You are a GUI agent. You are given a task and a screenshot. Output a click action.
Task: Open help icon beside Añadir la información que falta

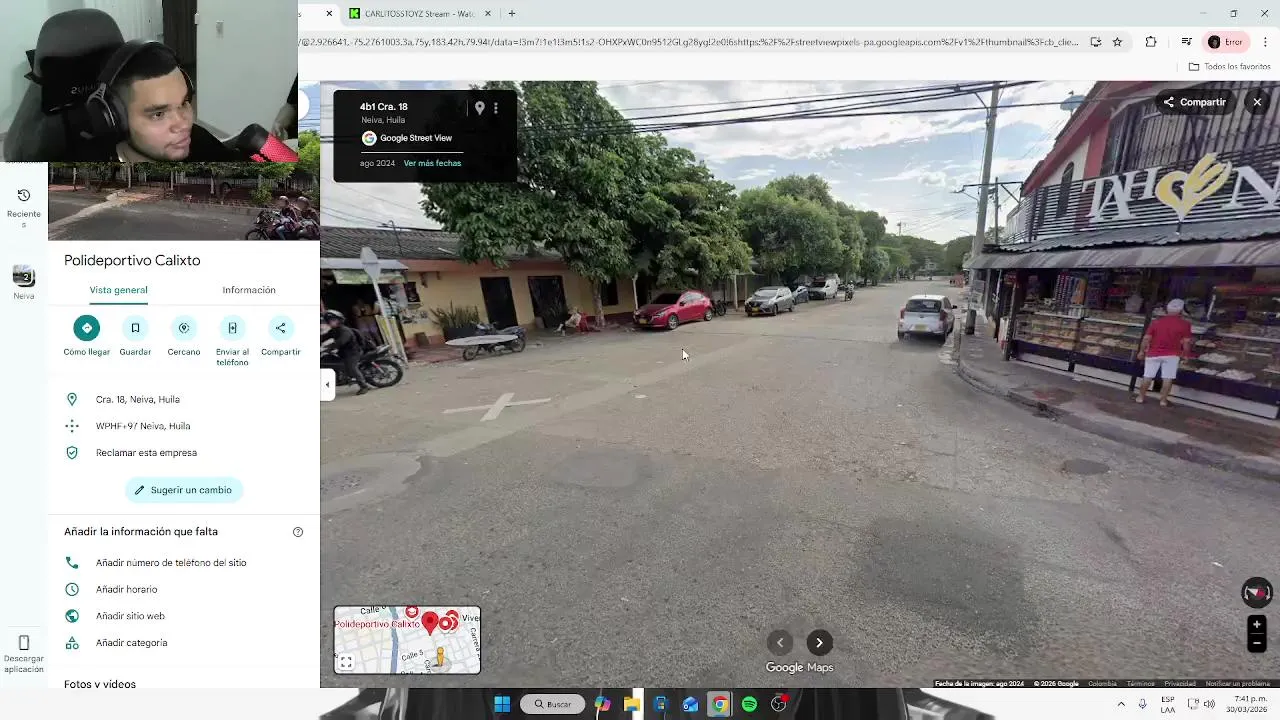(298, 532)
